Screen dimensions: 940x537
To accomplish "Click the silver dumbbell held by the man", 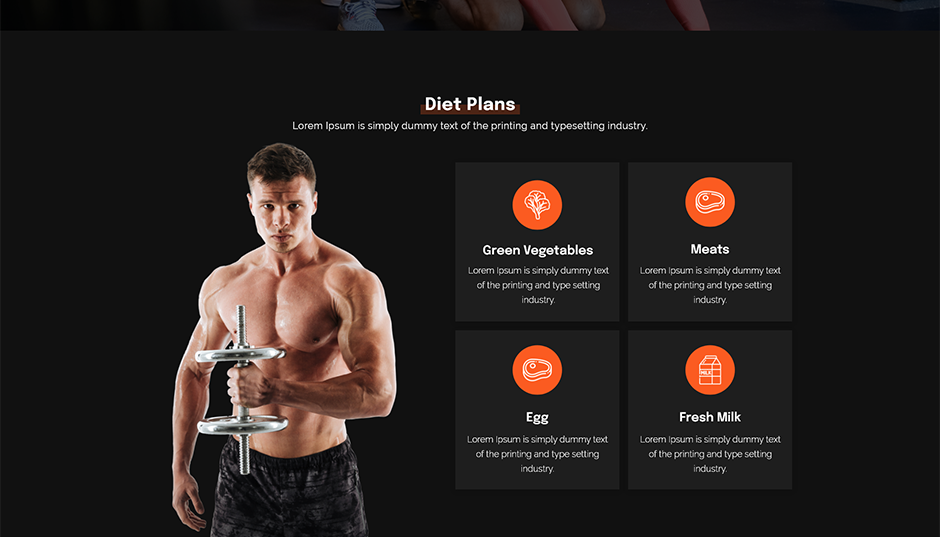I will click(242, 390).
